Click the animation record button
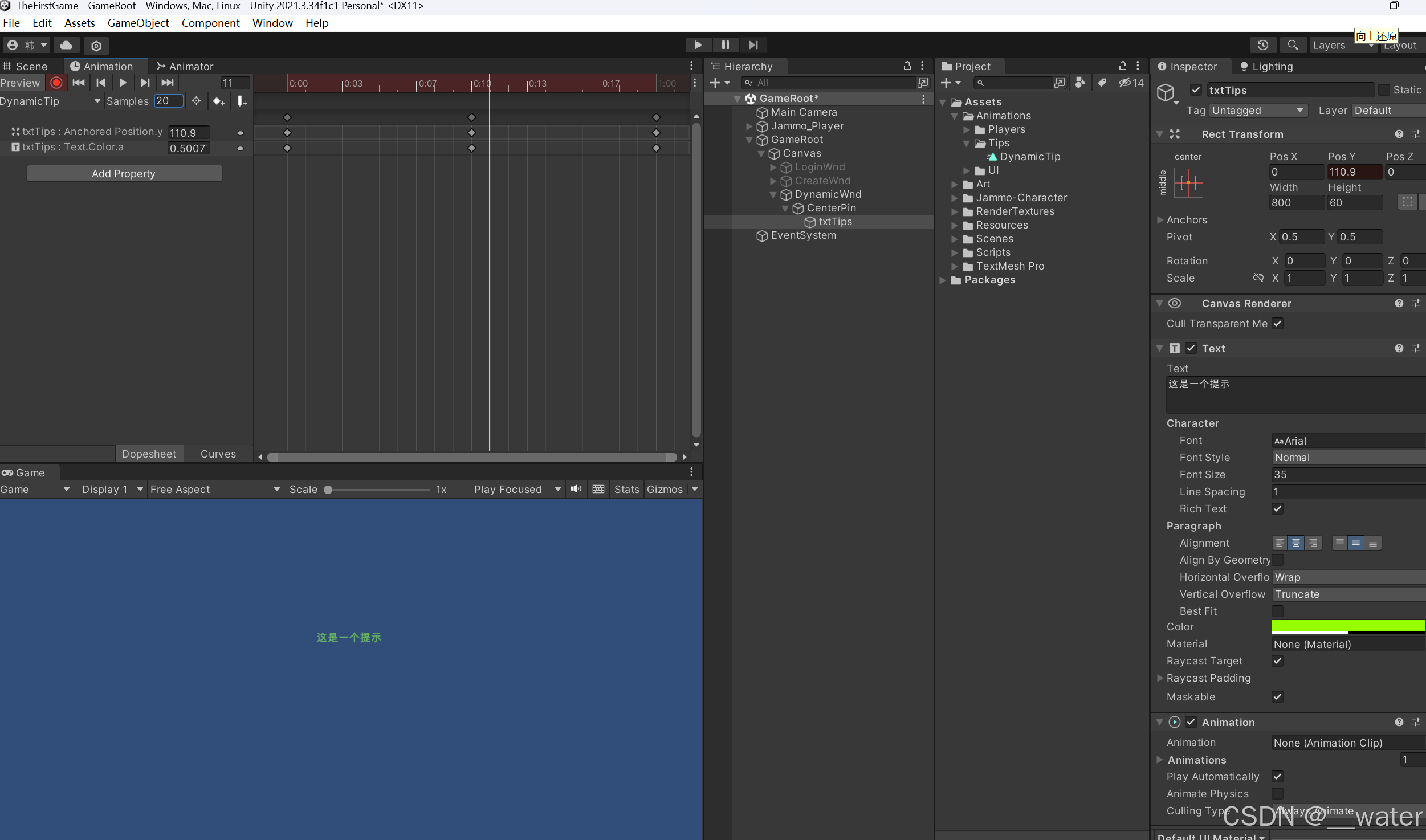Screen dimensions: 1426x840 coord(56,83)
